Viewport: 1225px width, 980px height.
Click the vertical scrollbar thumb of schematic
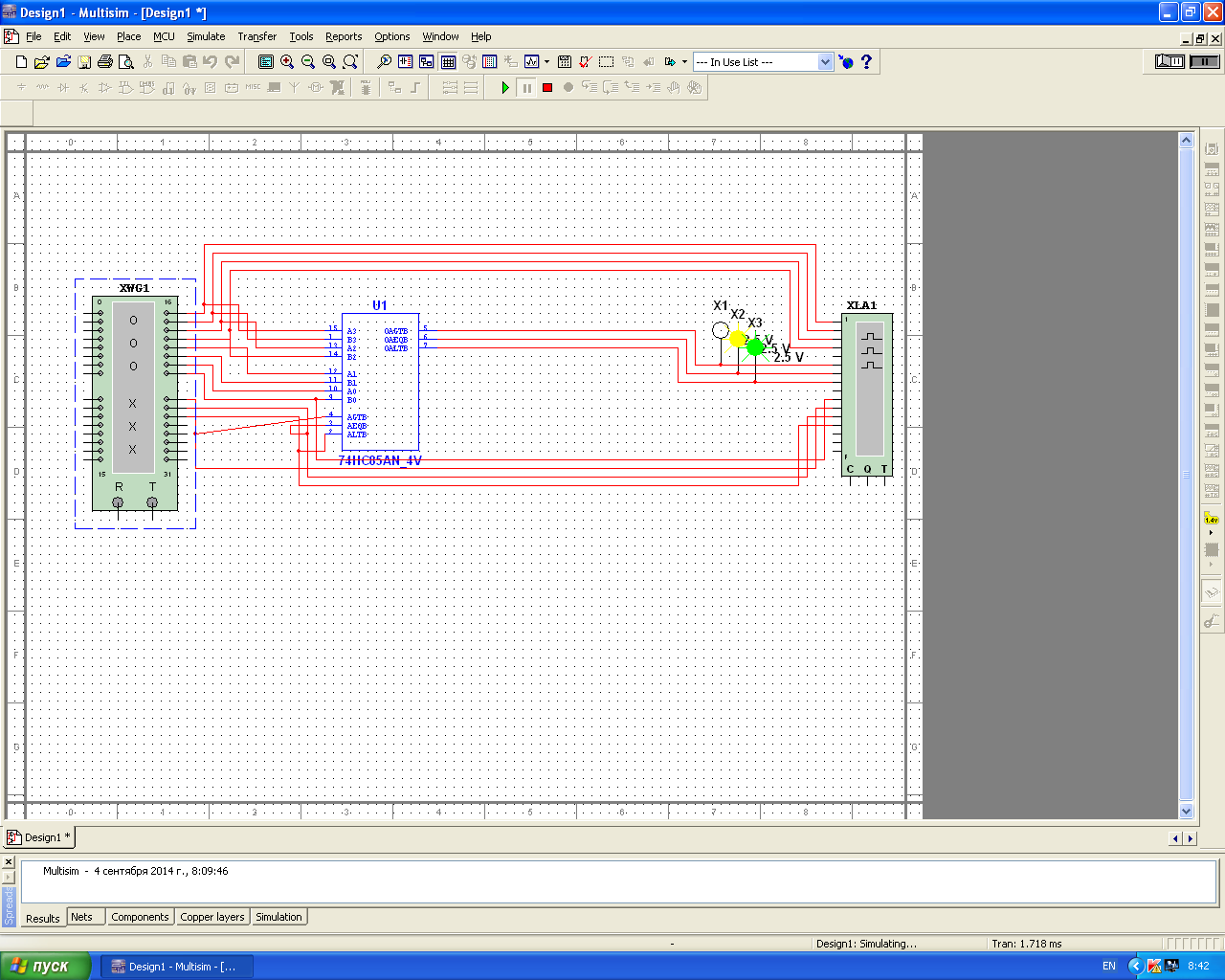tap(1187, 474)
